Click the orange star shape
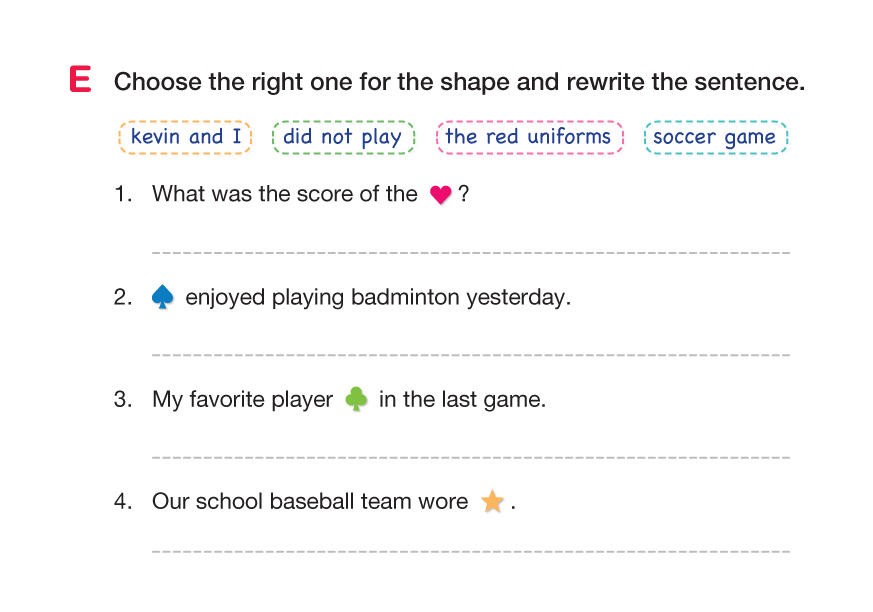Viewport: 873px width, 612px height. tap(492, 502)
